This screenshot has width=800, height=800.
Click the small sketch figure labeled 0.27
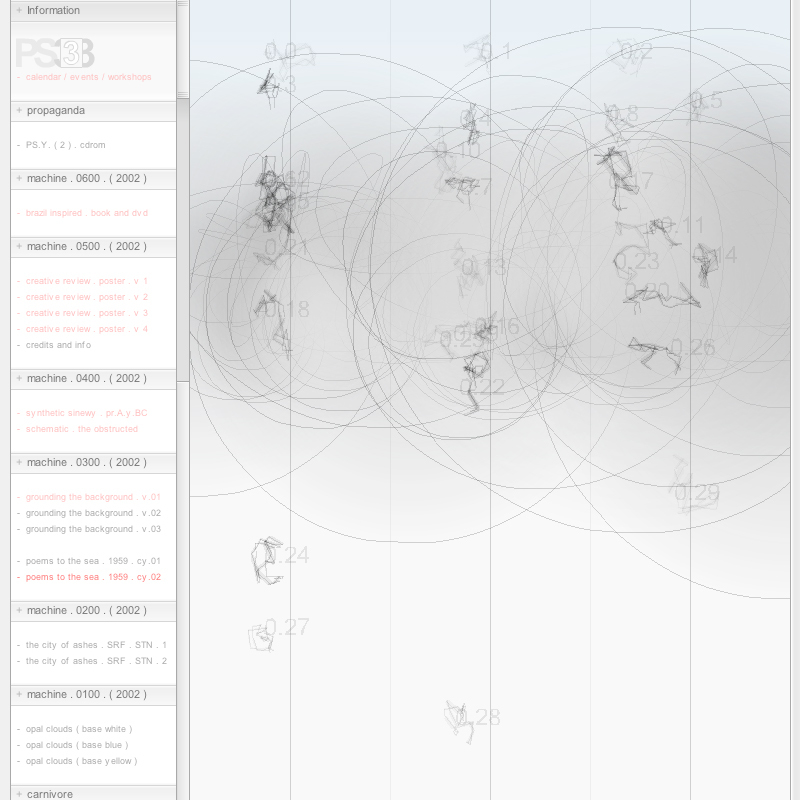[261, 635]
